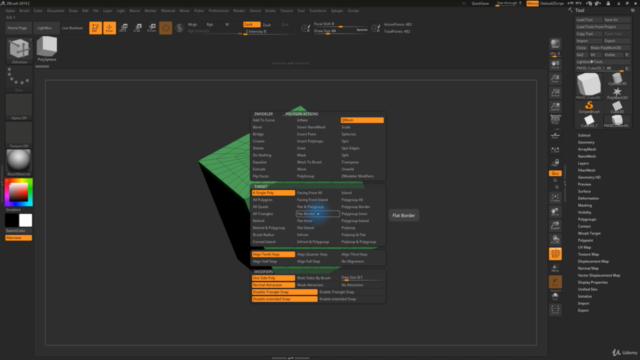Image resolution: width=640 pixels, height=360 pixels.
Task: Click the Frame icon in right shelf
Action: click(555, 198)
